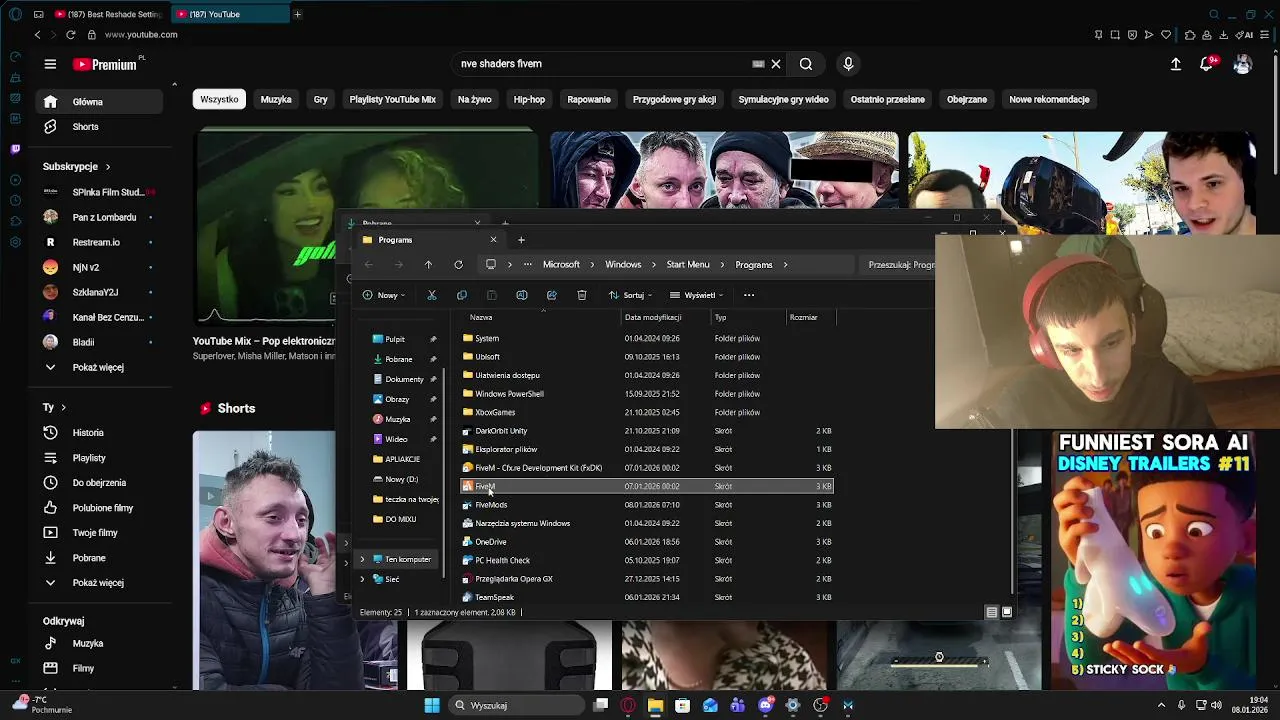Screen dimensions: 1280x720
Task: Click Windows taskbar Wyszukaj search box
Action: pyautogui.click(x=515, y=705)
